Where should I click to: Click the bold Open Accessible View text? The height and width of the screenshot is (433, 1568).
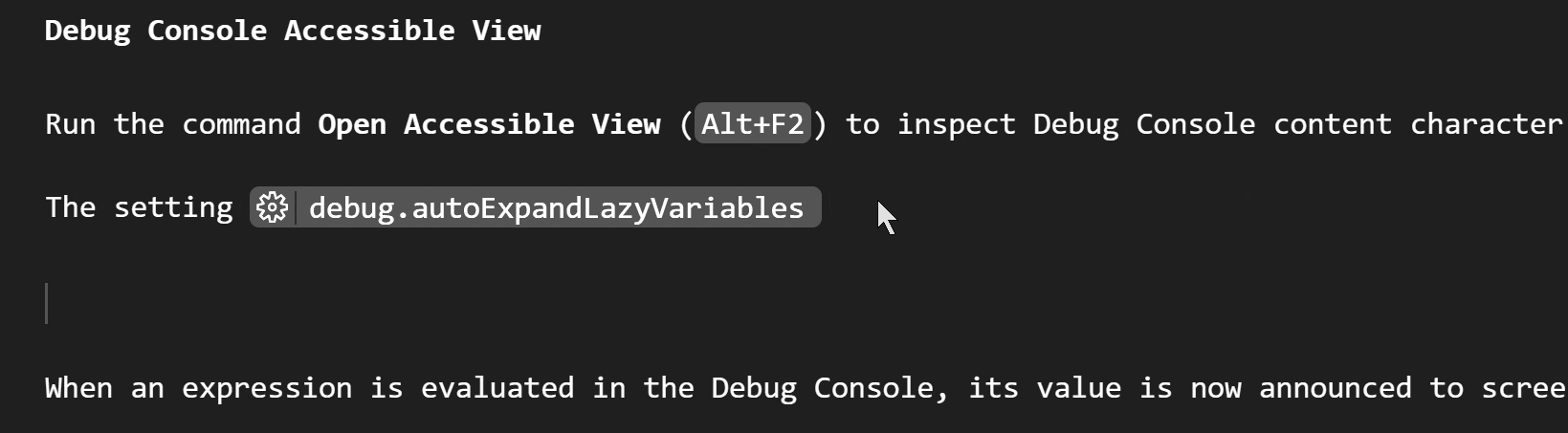pos(489,124)
